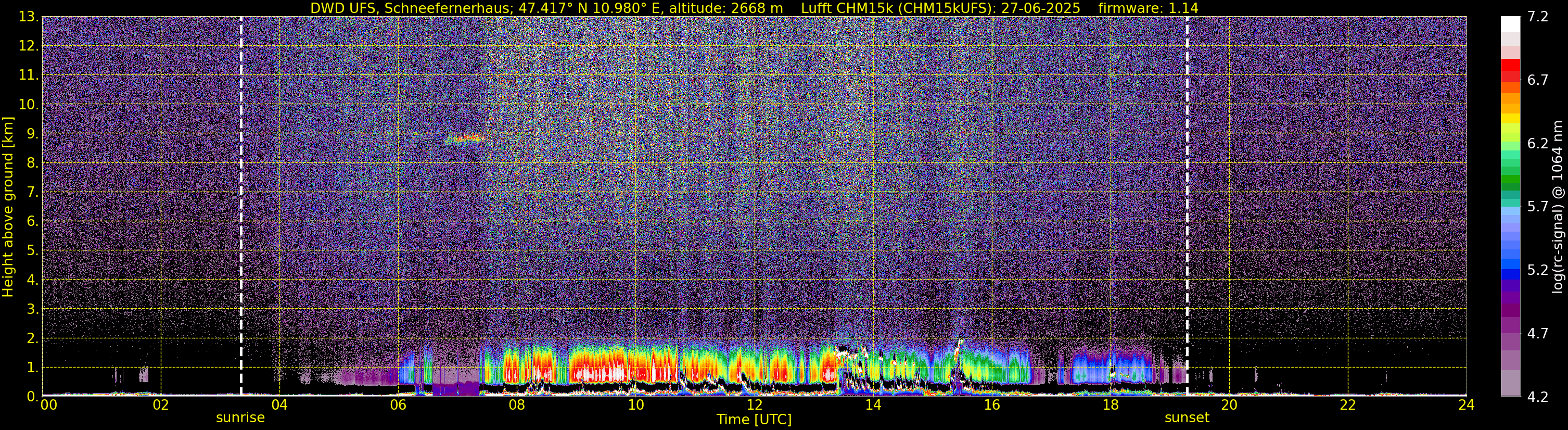Image resolution: width=1568 pixels, height=430 pixels.
Task: Click the white dashed sunset marker line
Action: tap(1187, 206)
